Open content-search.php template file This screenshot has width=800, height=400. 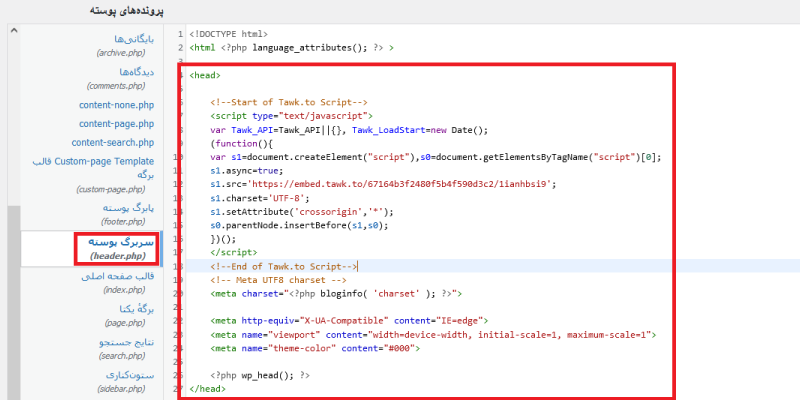coord(113,142)
